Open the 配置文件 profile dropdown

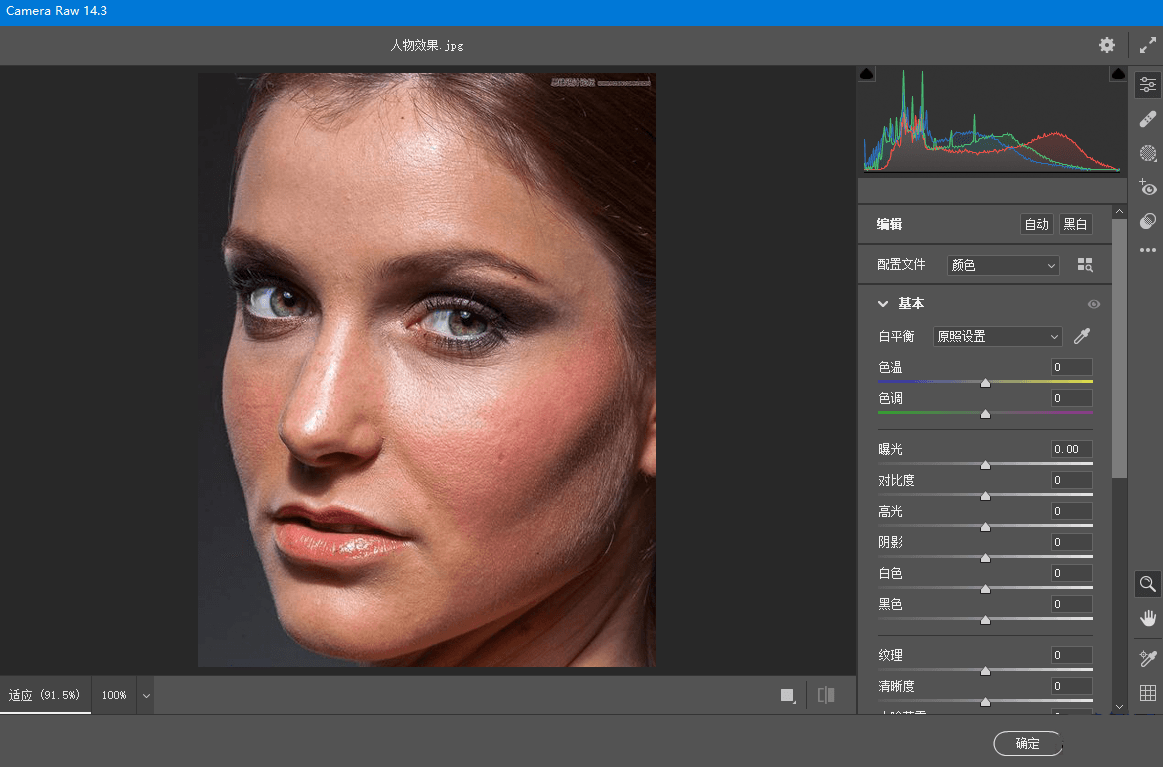pyautogui.click(x=1002, y=264)
